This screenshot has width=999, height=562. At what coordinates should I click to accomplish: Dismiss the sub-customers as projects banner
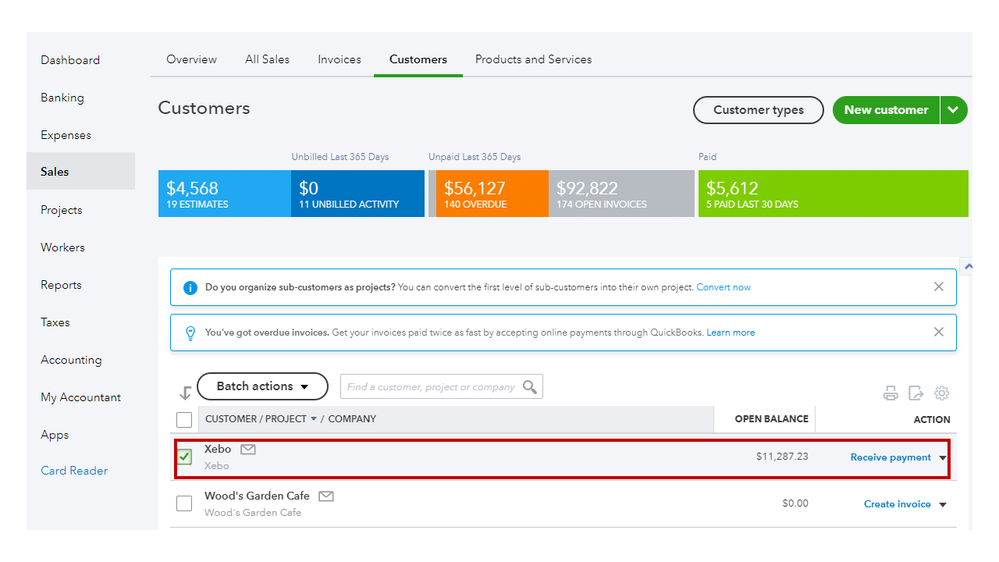938,287
